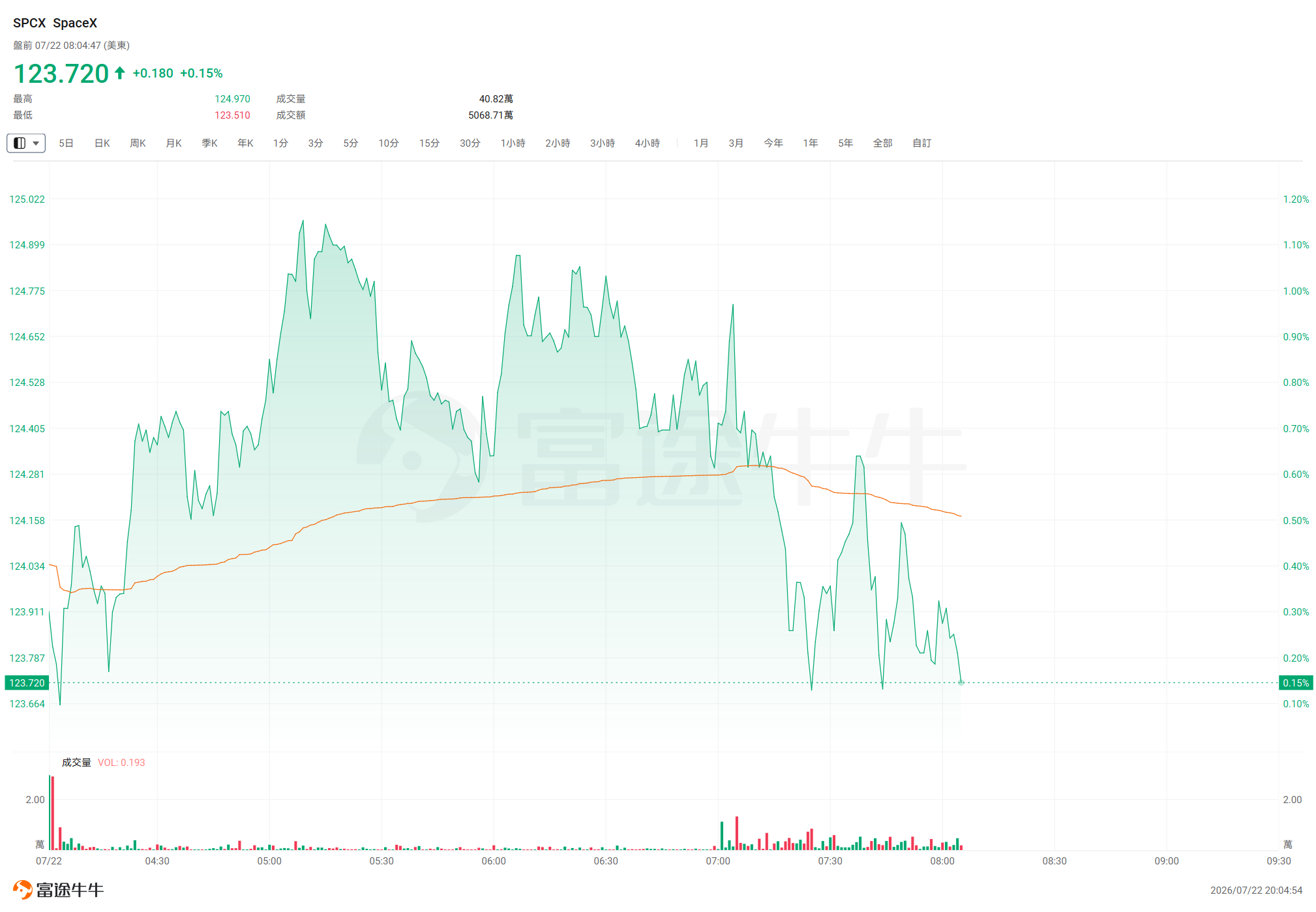1316x912 pixels.
Task: Click the 125.022 price axis label
Action: point(27,199)
